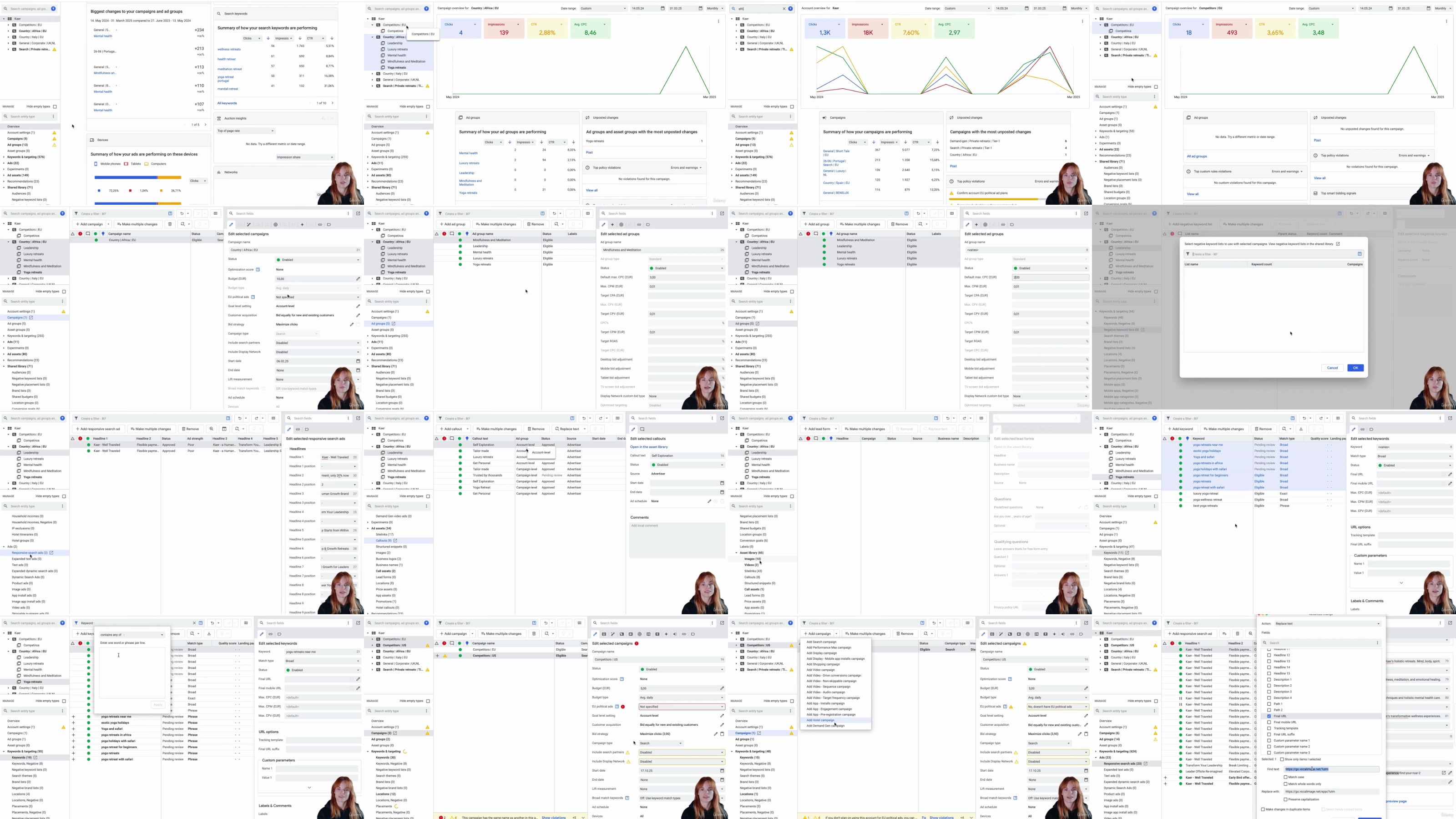Click pencil icon beside find-your-roar-2 URL
Viewport: 1456px width, 819px height.
pos(1450,773)
